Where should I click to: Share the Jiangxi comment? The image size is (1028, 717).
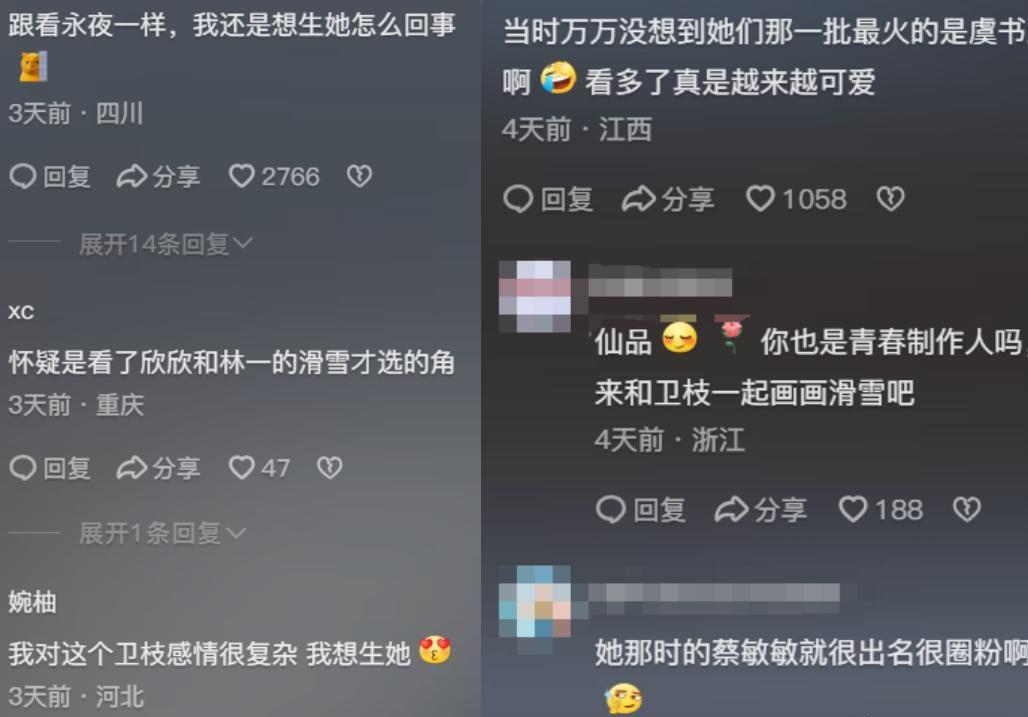tap(668, 199)
